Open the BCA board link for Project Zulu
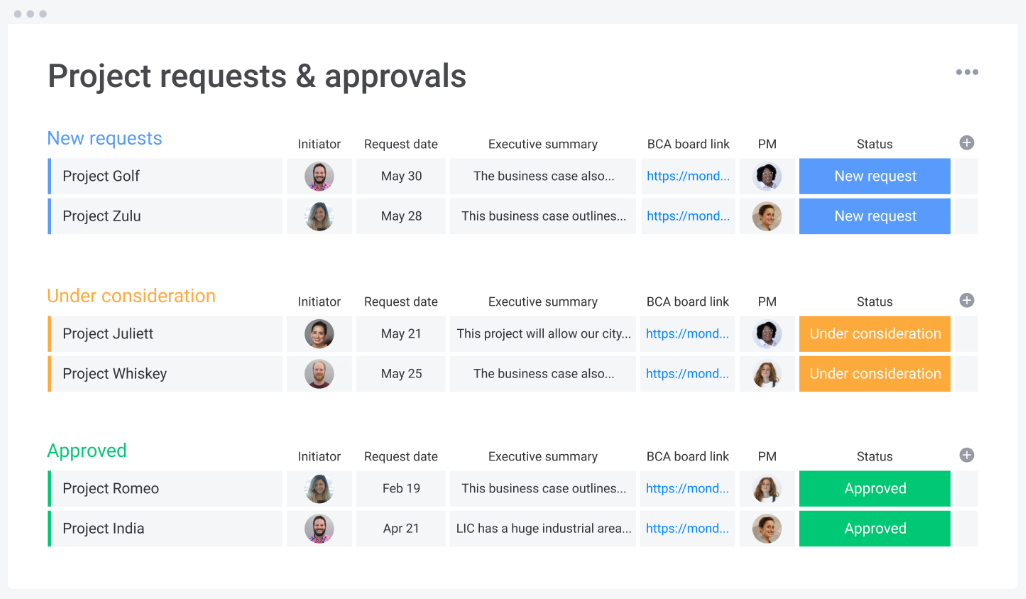This screenshot has height=599, width=1026. coord(688,216)
